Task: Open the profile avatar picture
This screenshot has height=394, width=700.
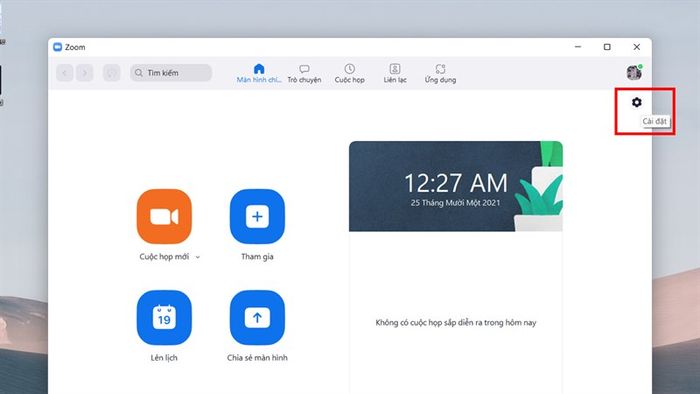Action: (x=634, y=72)
